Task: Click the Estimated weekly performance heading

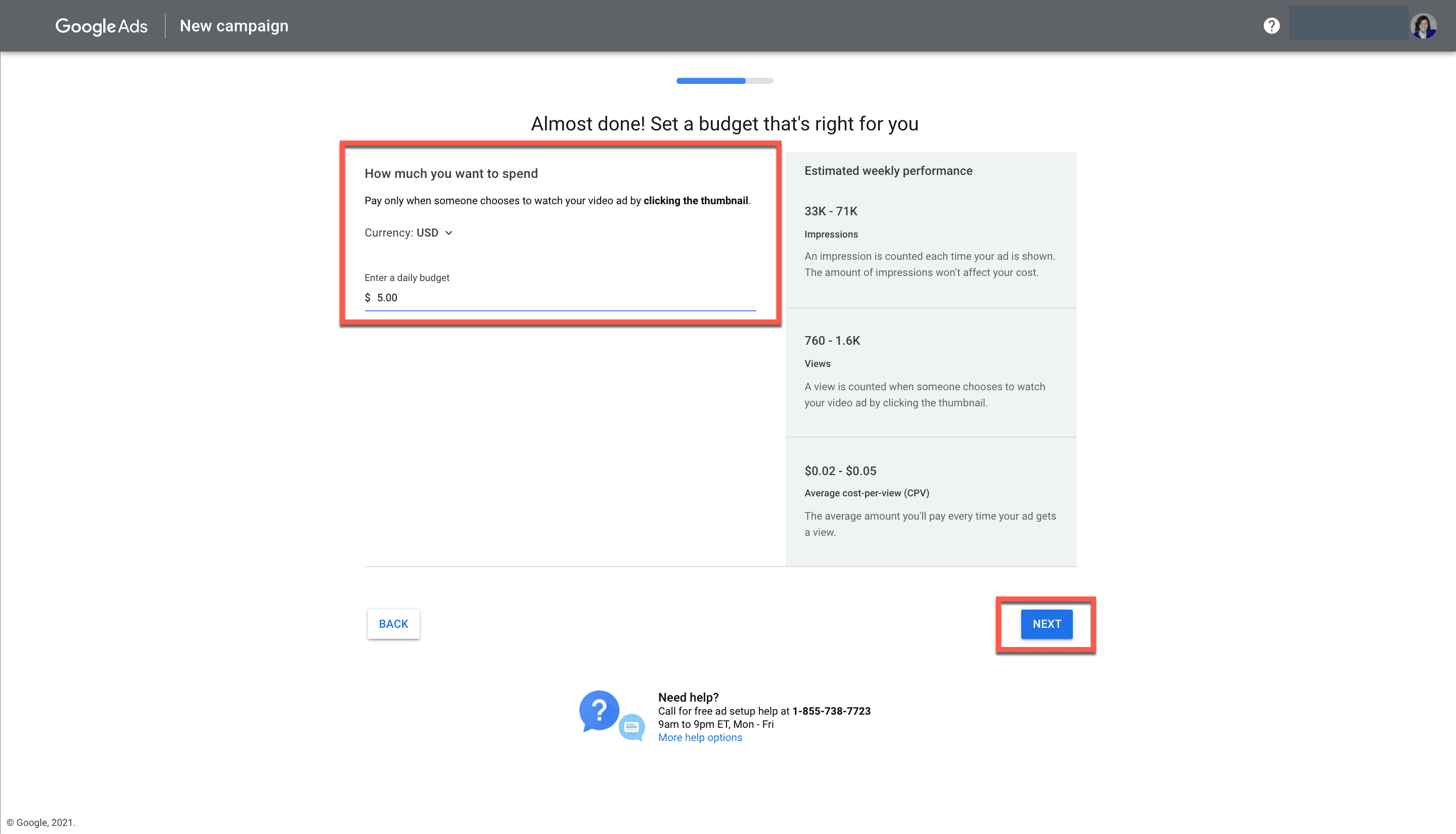Action: [888, 171]
